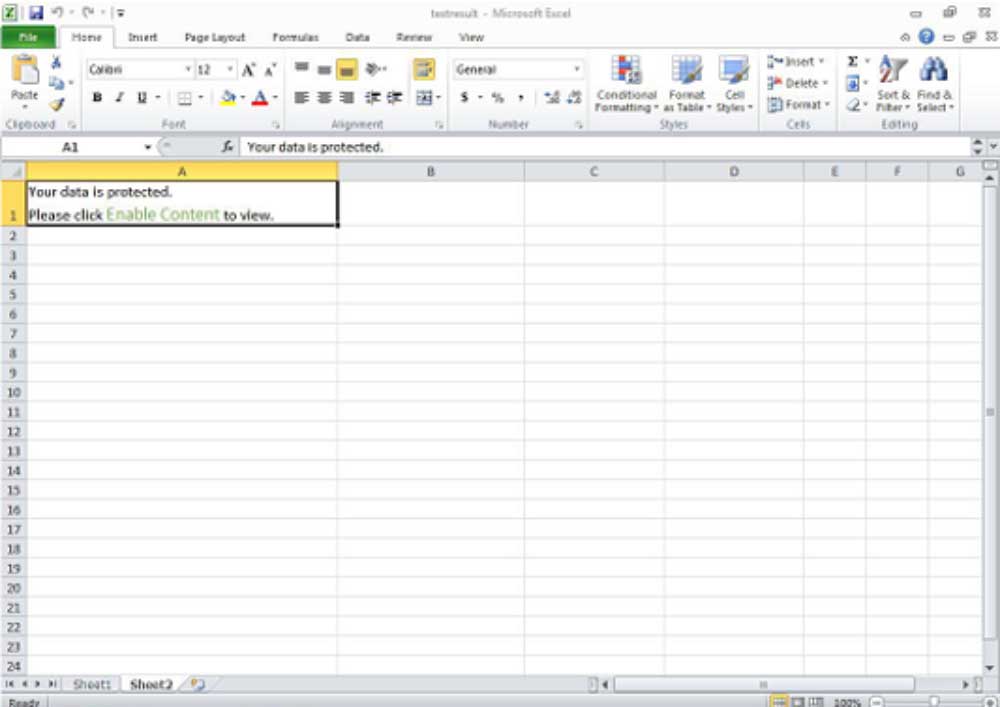
Task: Click the Undo arrow
Action: [x=57, y=13]
